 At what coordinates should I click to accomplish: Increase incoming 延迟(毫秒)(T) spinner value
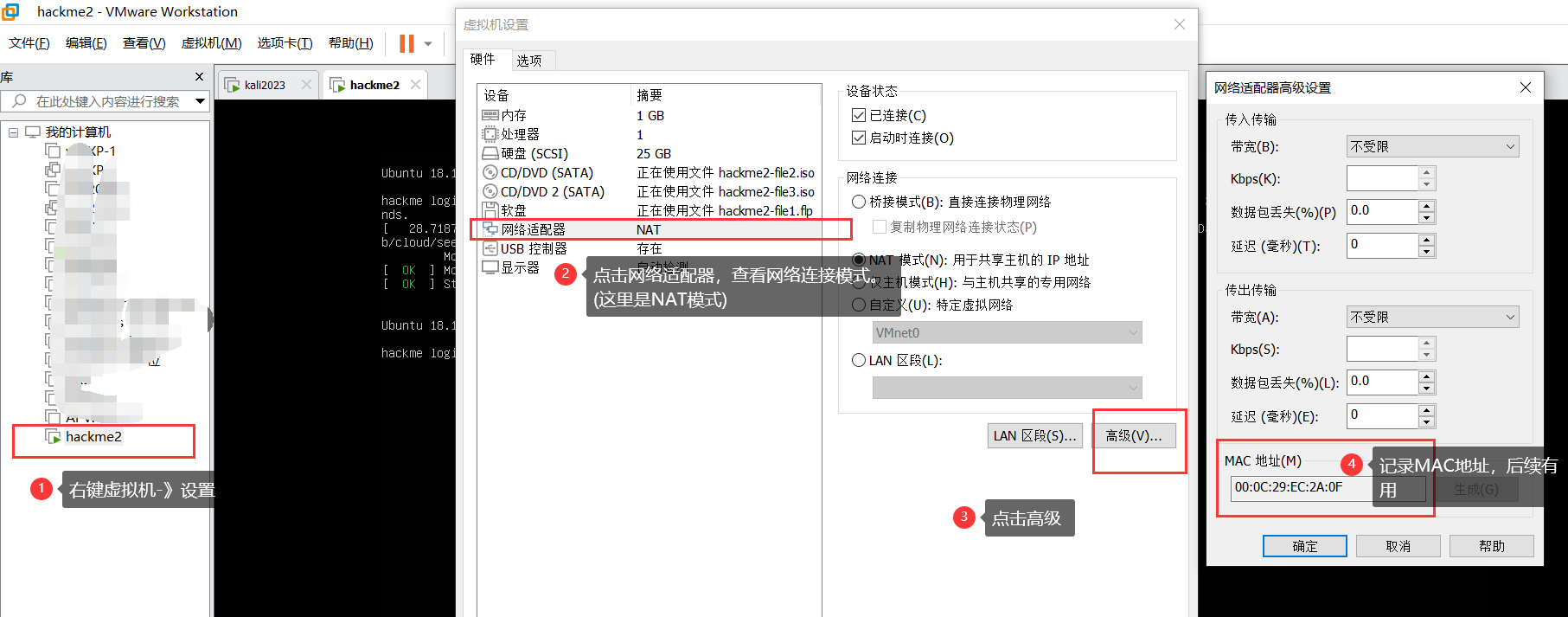(x=1427, y=240)
